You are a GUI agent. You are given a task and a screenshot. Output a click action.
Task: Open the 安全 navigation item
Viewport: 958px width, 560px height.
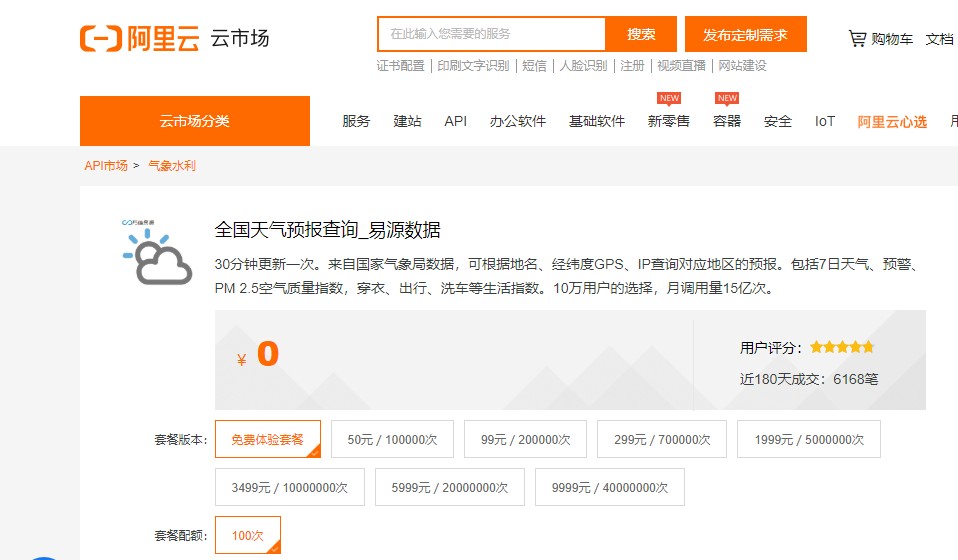(778, 122)
